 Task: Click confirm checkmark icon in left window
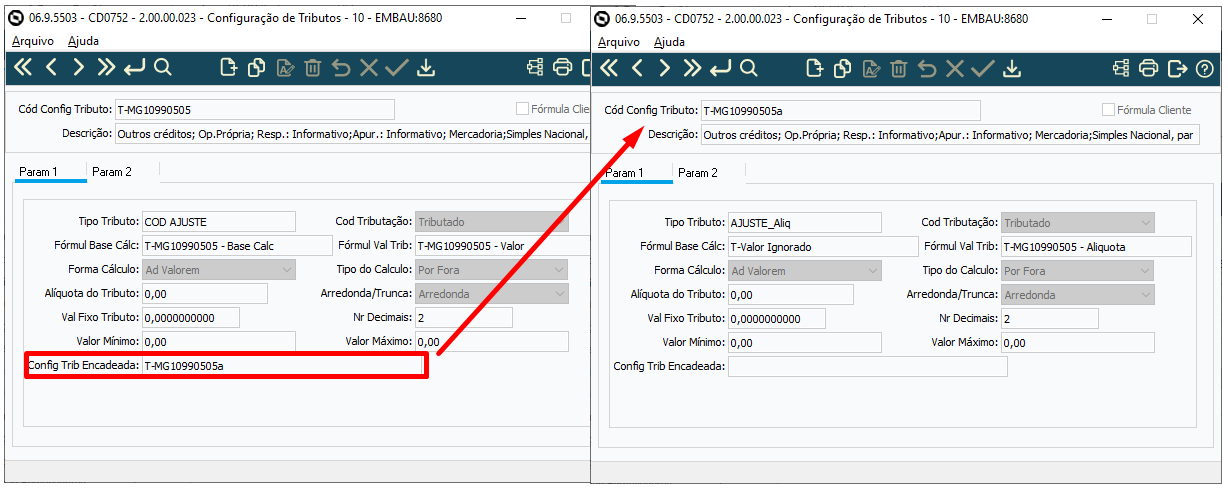click(x=397, y=68)
